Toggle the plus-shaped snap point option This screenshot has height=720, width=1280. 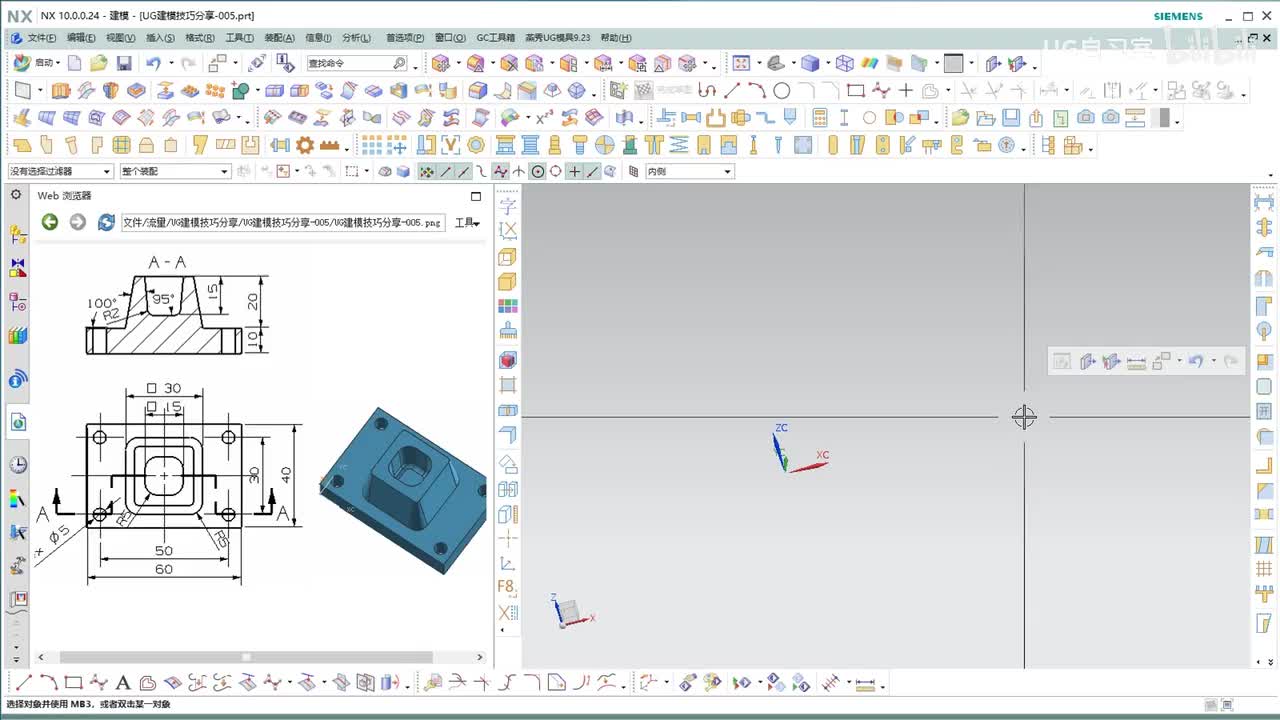coord(574,172)
